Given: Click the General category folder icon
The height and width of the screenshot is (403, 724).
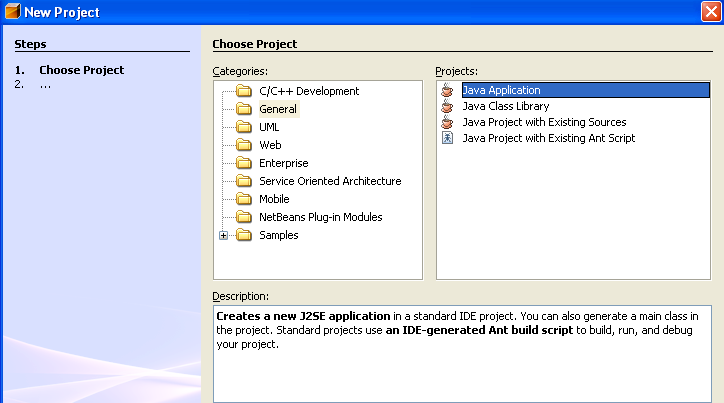Looking at the screenshot, I should tap(244, 109).
